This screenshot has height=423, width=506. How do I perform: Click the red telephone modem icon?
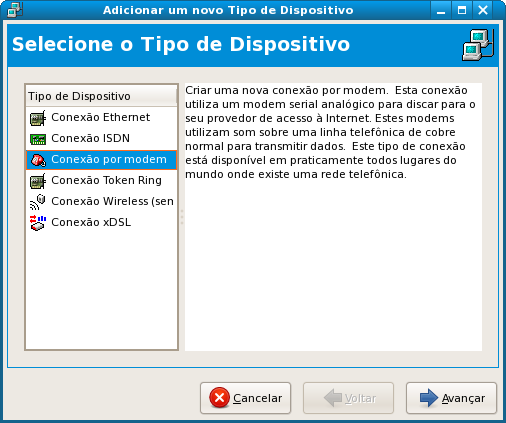click(38, 160)
